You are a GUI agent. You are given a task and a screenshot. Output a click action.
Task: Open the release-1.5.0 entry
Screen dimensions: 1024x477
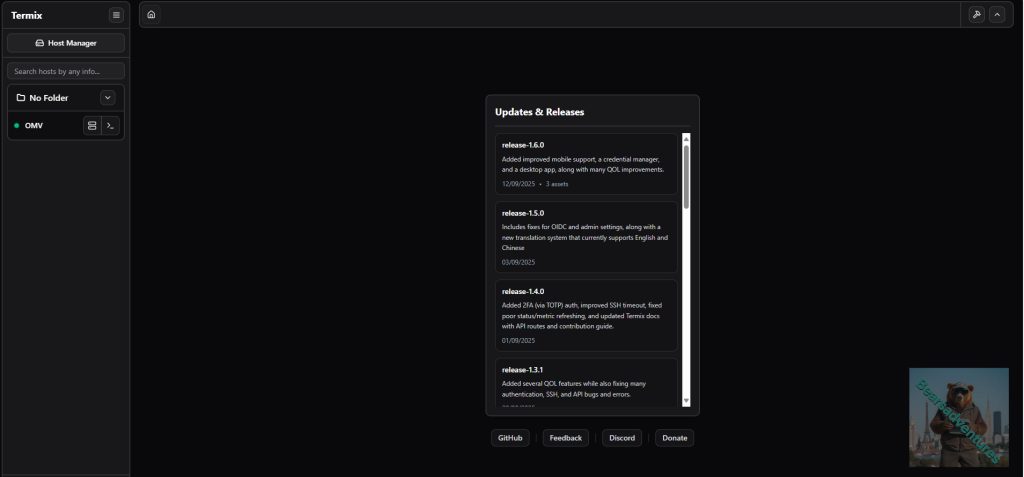(x=586, y=237)
